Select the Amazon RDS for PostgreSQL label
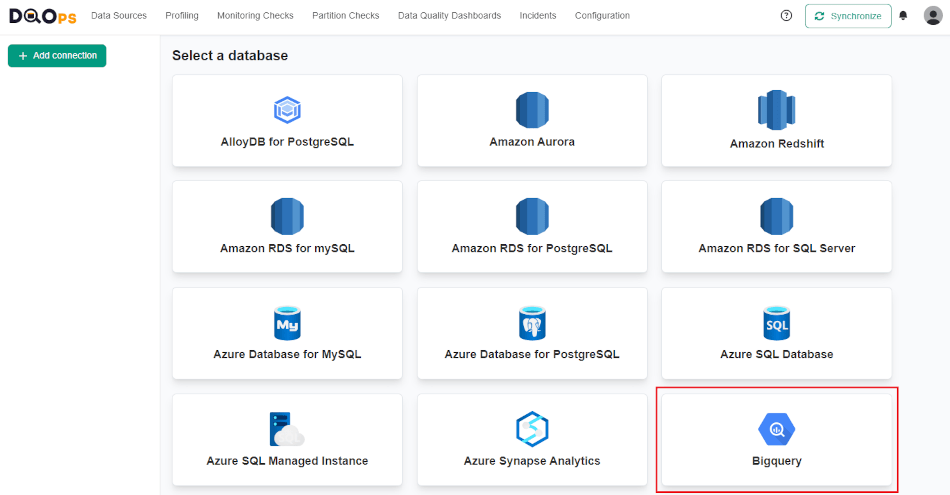 532,248
